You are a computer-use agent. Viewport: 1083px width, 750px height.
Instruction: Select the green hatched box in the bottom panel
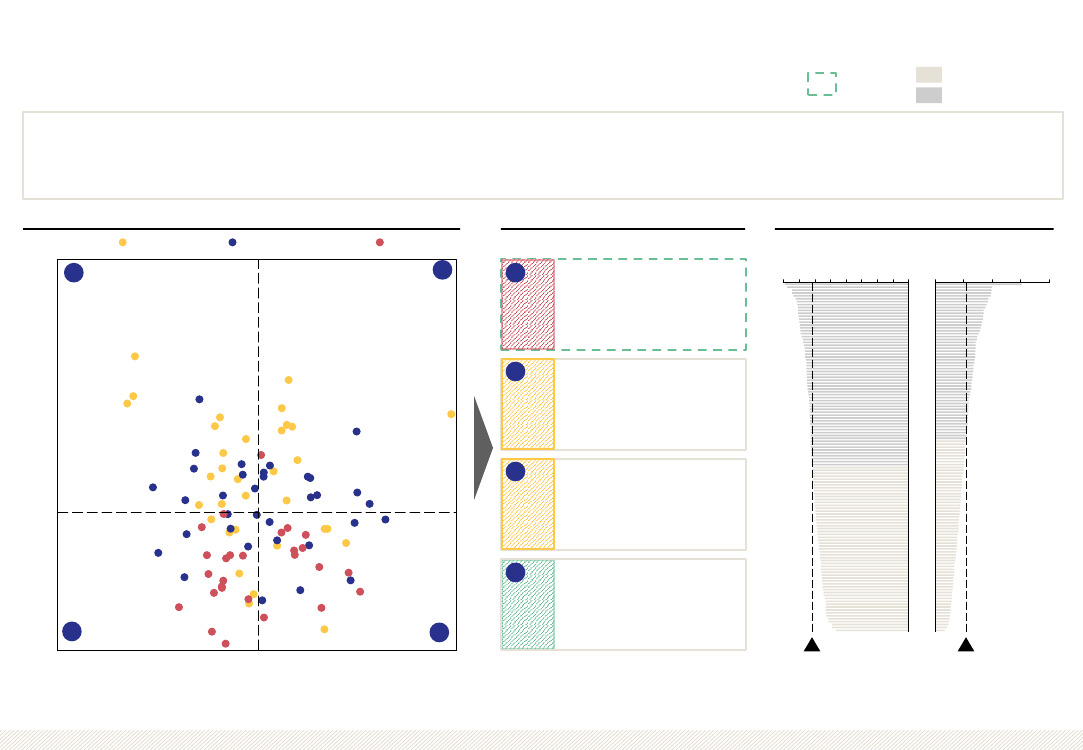528,604
